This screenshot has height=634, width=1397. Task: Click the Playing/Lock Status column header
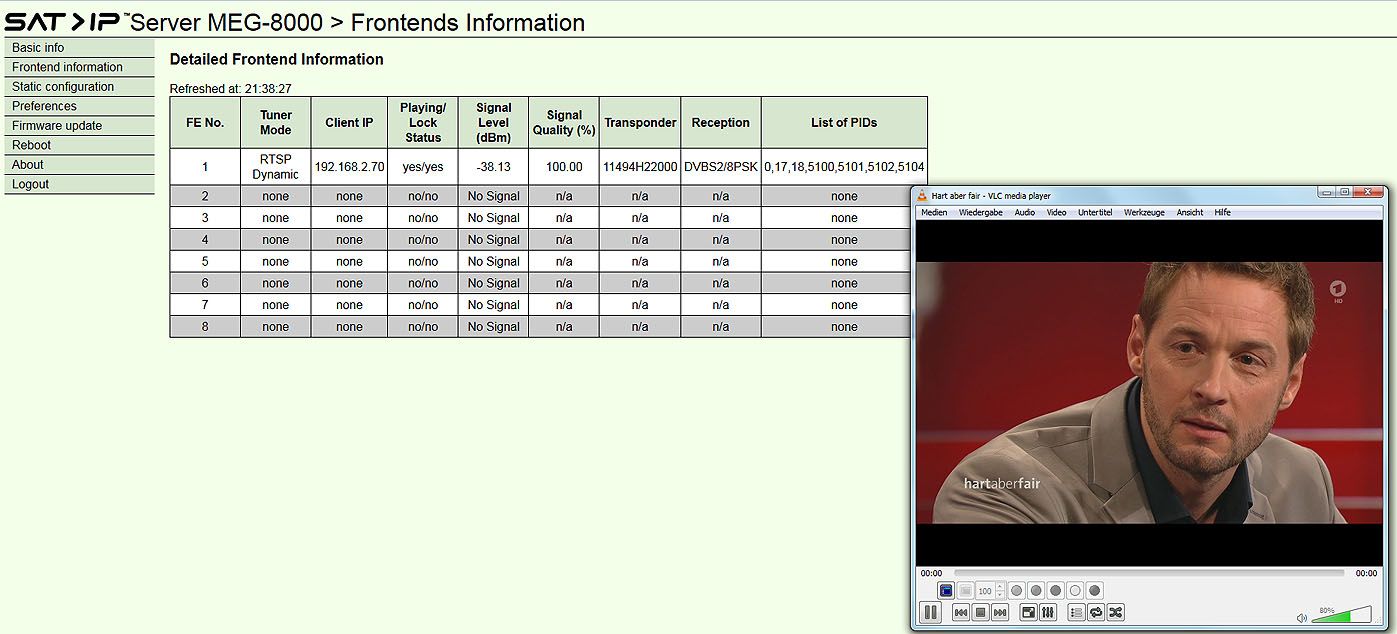[x=423, y=123]
